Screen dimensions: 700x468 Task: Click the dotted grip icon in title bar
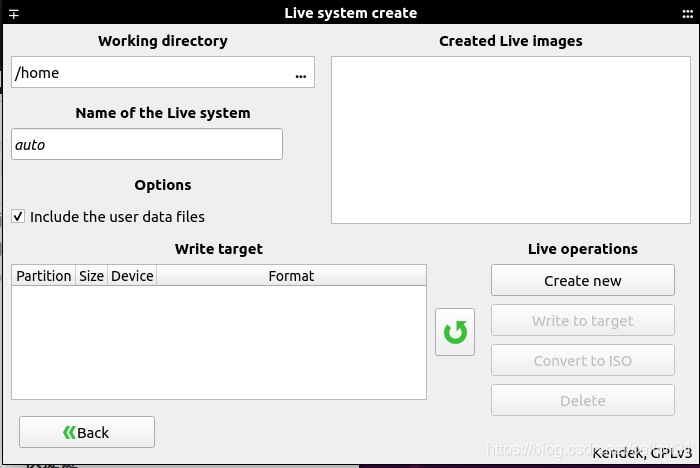click(x=688, y=14)
